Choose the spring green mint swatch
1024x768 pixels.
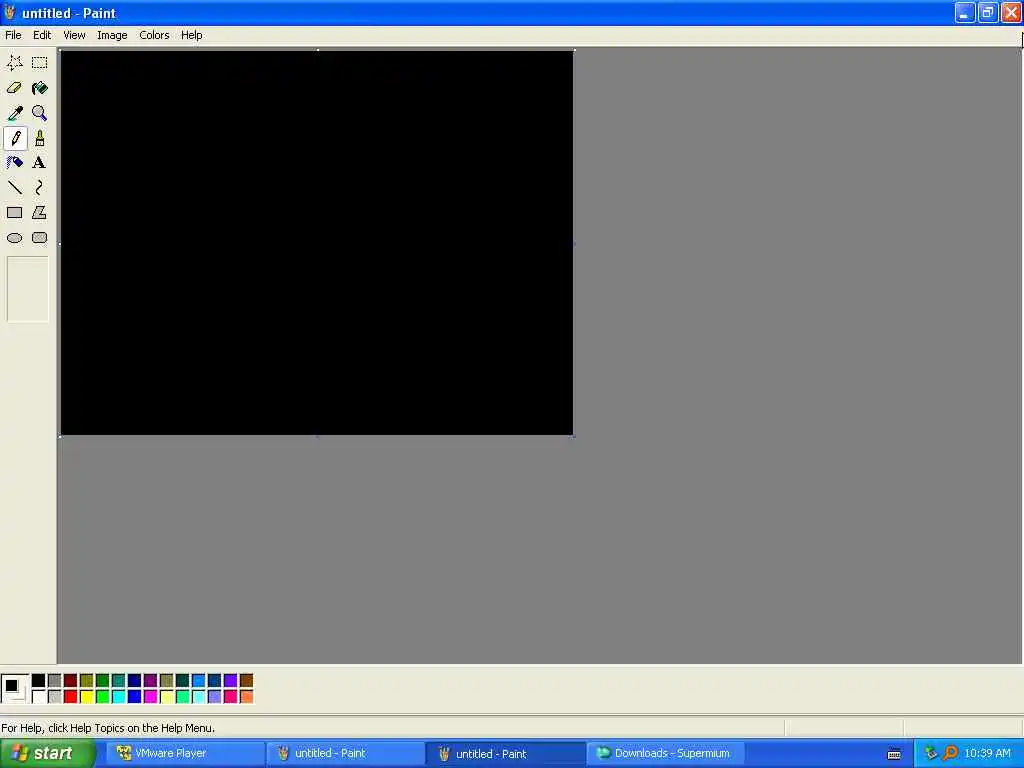point(183,697)
